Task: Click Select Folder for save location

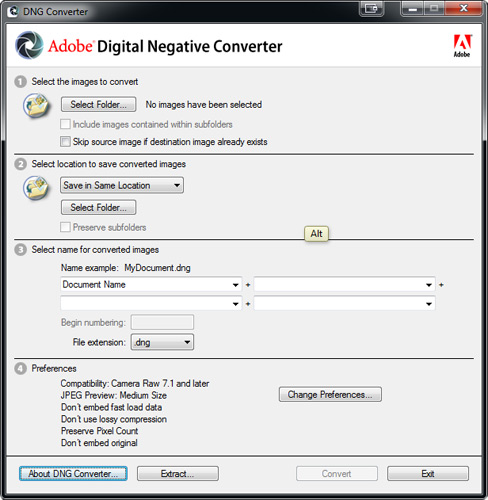Action: pyautogui.click(x=99, y=207)
